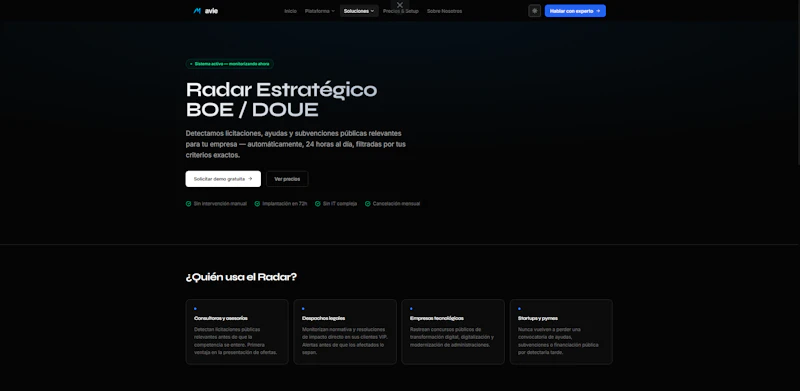Click the green check beside 'Sin intervención manual'

[x=188, y=204]
